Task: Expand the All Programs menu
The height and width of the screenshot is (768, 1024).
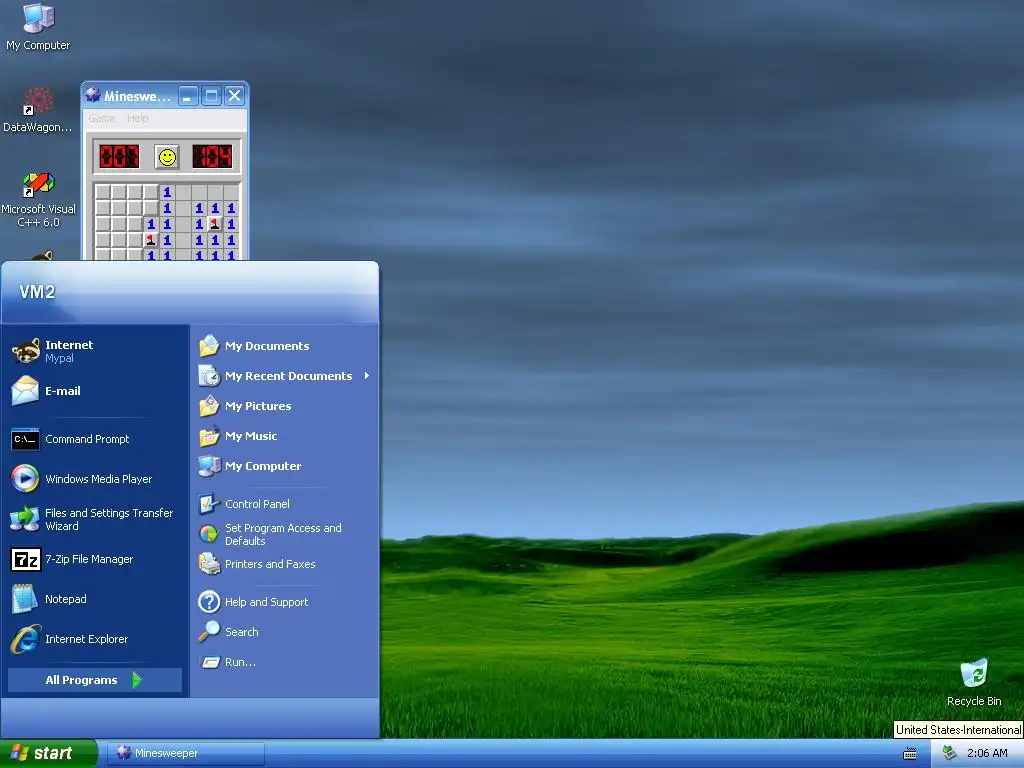Action: click(95, 680)
